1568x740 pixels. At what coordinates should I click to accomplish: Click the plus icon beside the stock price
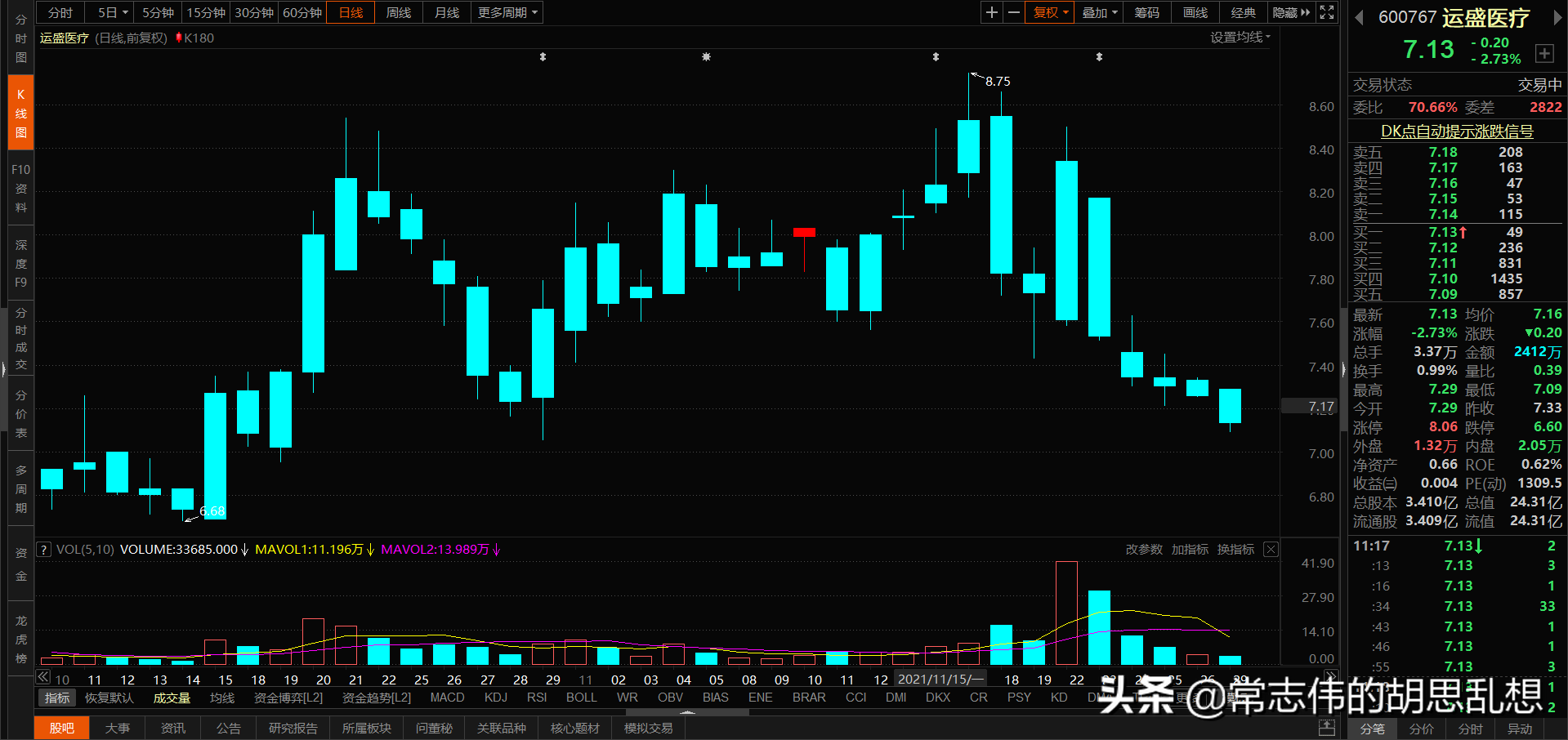1545,53
